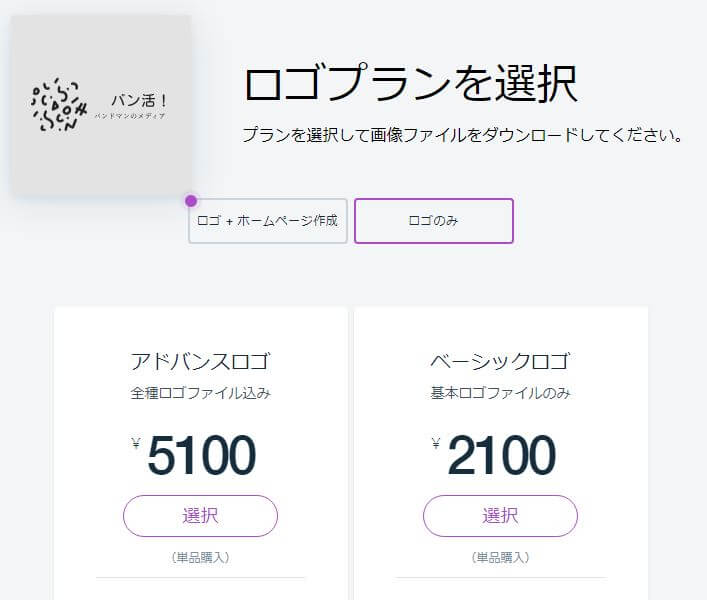
Task: Click the アドバンスロゴ plan title
Action: point(200,362)
